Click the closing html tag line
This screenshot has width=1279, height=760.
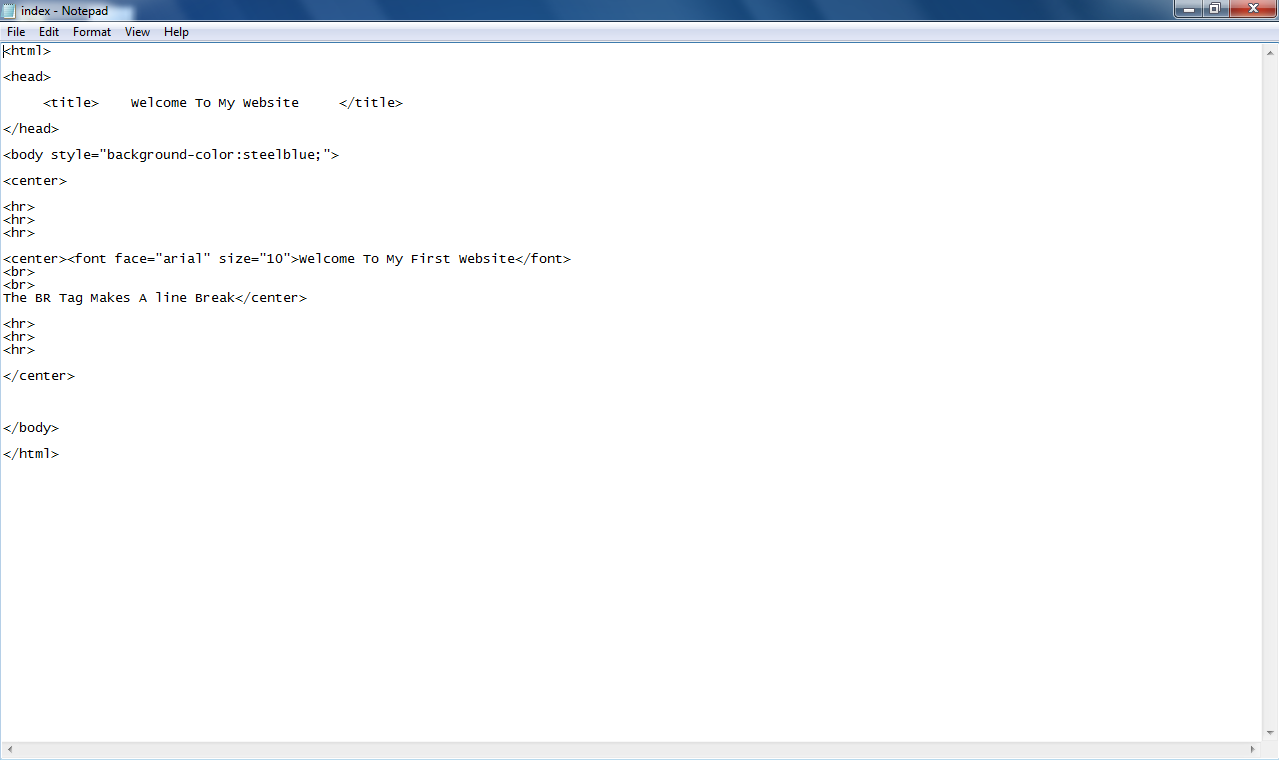(x=31, y=453)
